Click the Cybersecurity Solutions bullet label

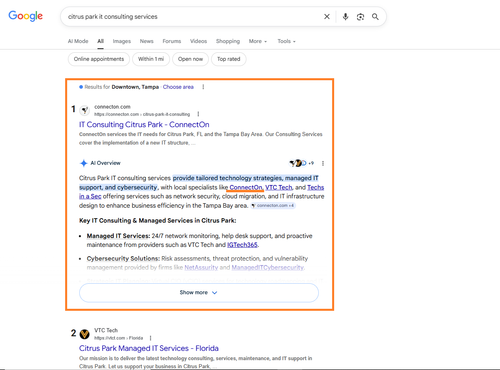(x=123, y=259)
